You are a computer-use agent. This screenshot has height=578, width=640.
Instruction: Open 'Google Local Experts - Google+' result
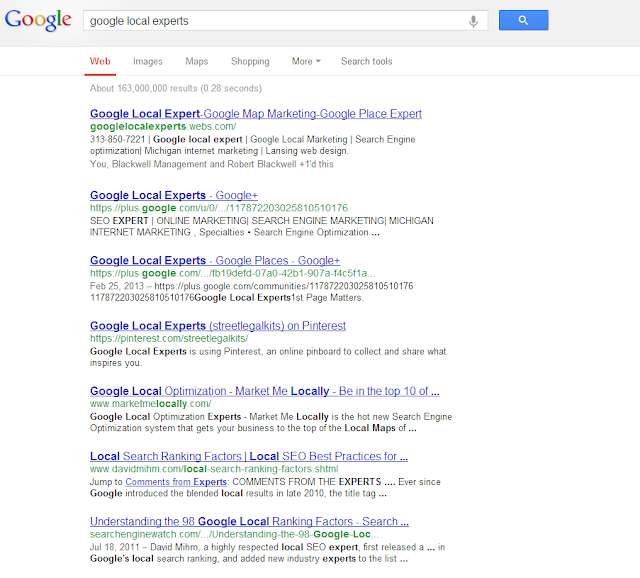click(174, 195)
